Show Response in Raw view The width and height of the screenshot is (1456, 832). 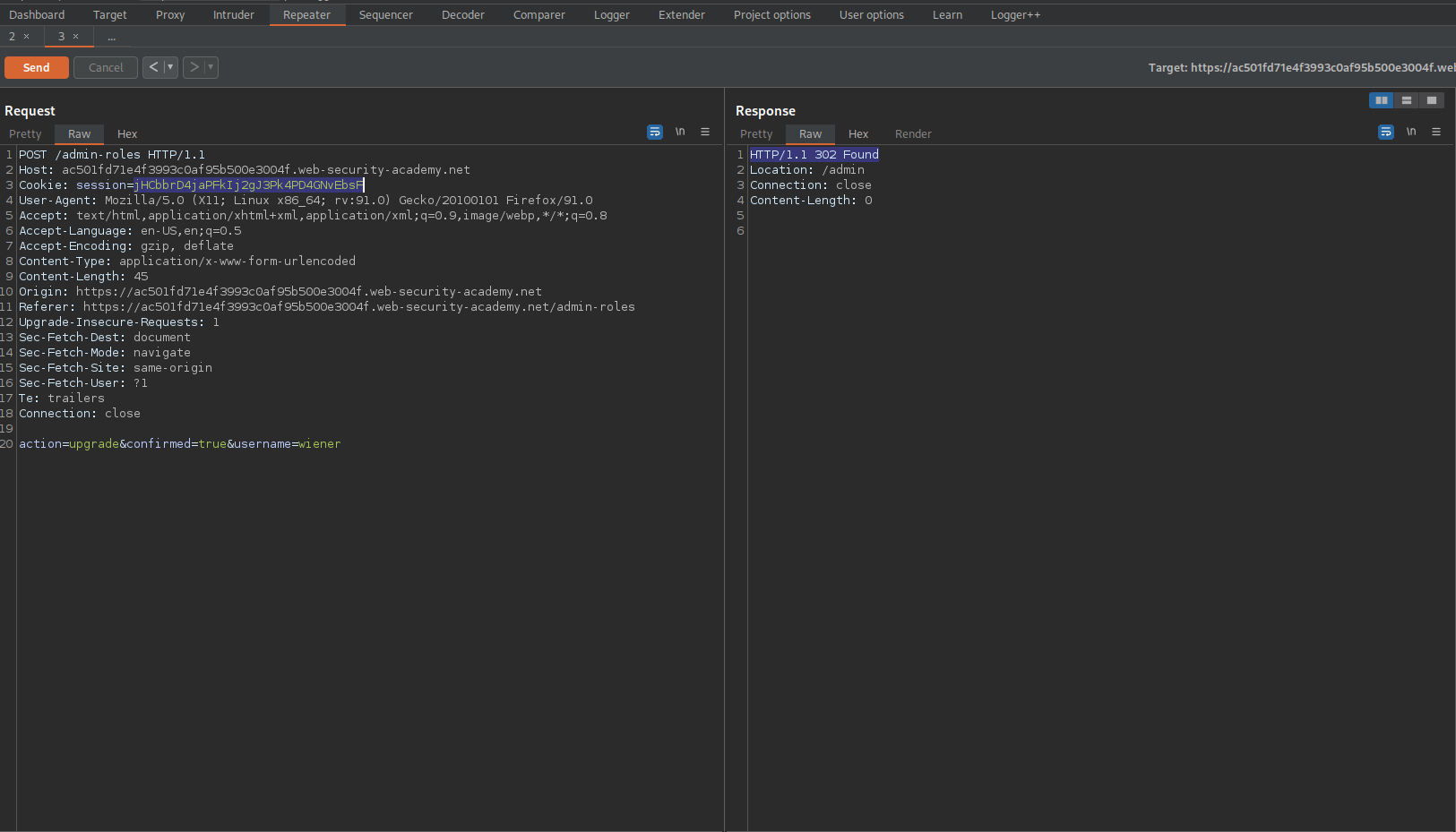[x=811, y=133]
